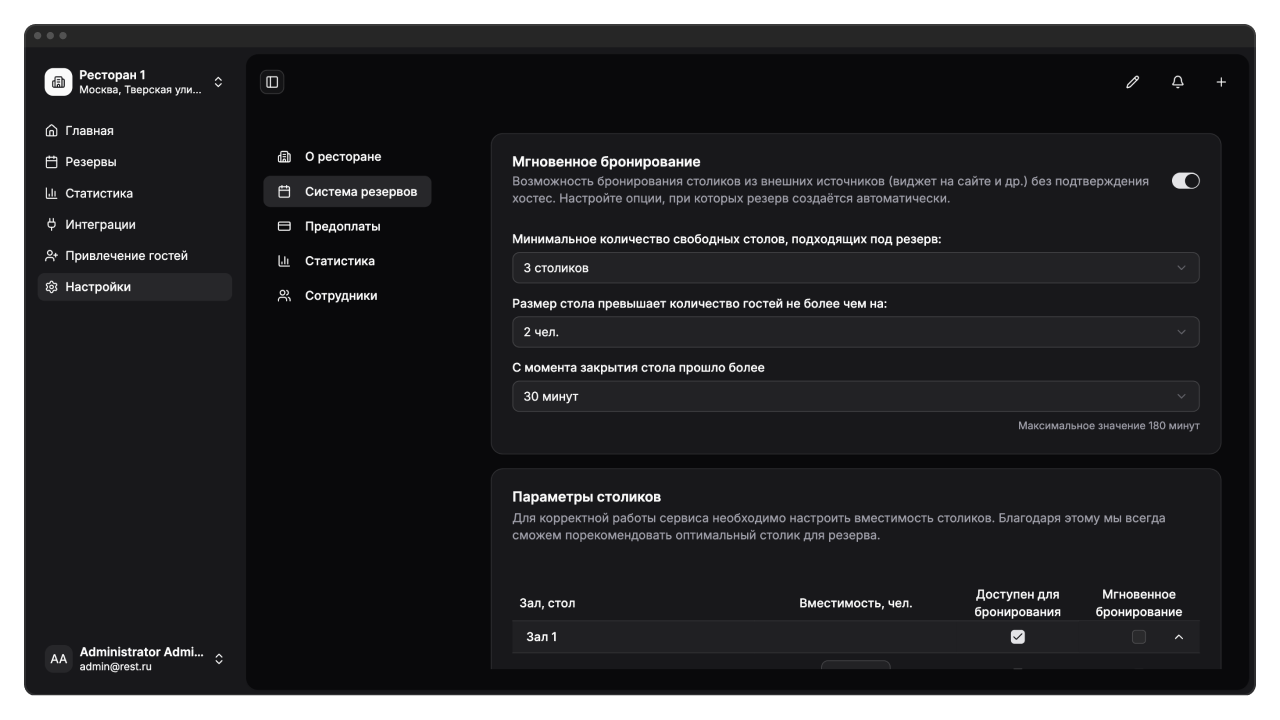Screen dimensions: 1280x720
Task: Click the AA user avatar
Action: click(59, 659)
